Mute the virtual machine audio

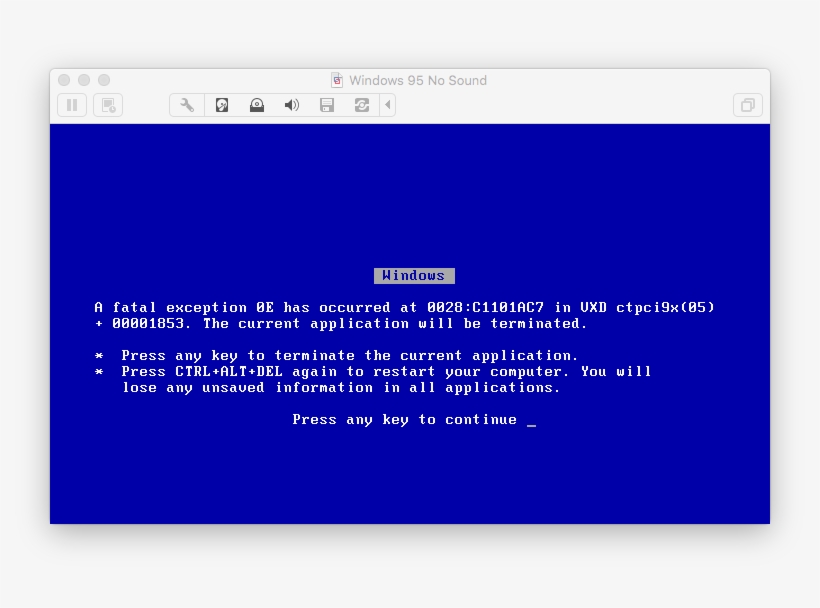292,104
